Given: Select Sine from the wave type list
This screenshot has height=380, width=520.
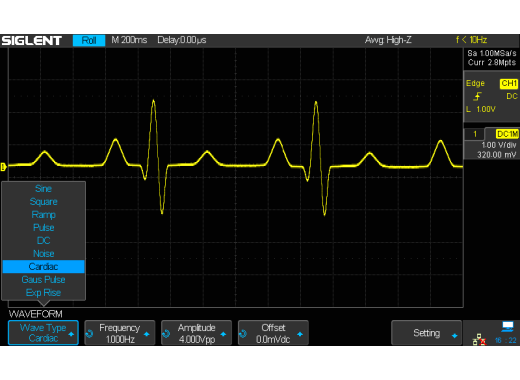Looking at the screenshot, I should (x=43, y=189).
